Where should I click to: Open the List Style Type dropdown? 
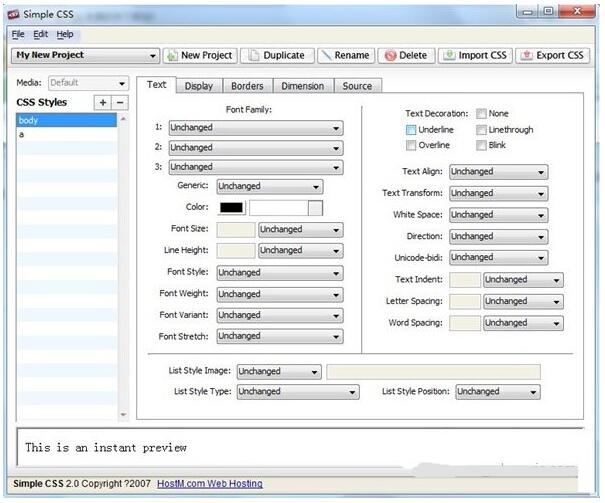coord(298,392)
